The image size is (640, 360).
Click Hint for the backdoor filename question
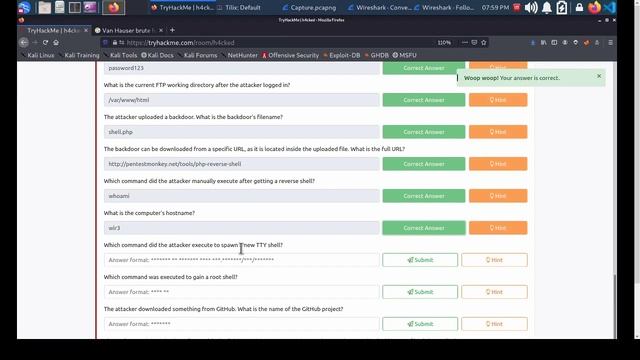coord(498,132)
